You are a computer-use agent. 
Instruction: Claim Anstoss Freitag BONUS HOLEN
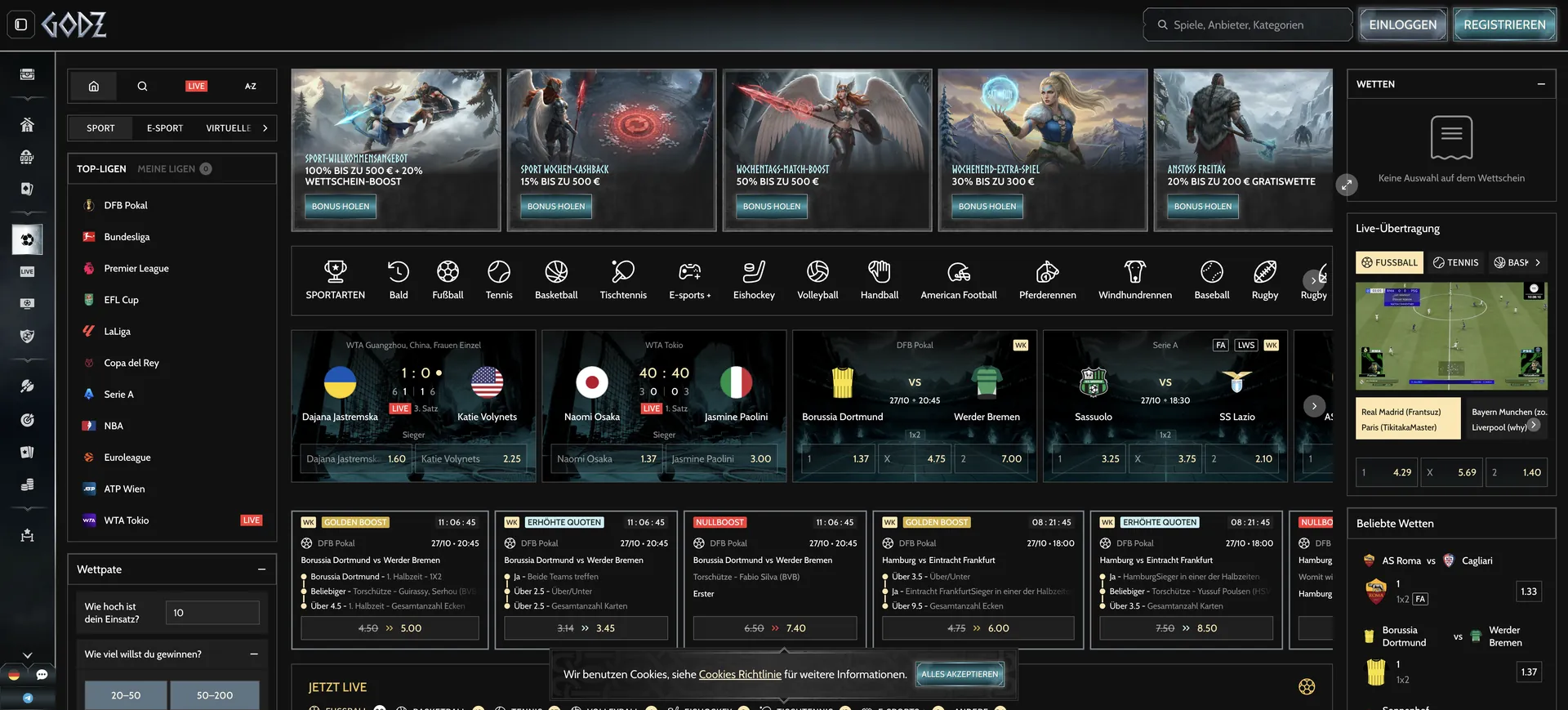coord(1203,206)
